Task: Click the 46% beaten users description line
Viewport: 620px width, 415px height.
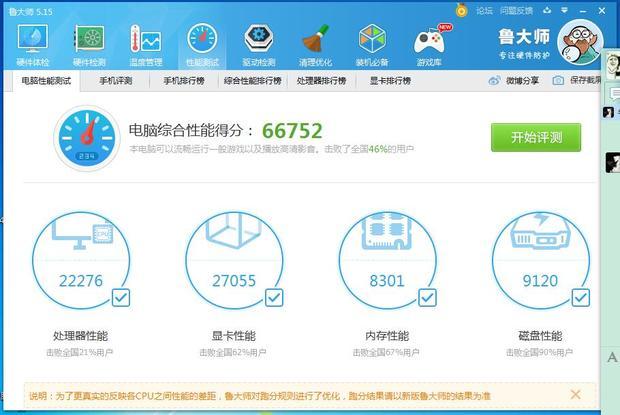Action: point(271,149)
